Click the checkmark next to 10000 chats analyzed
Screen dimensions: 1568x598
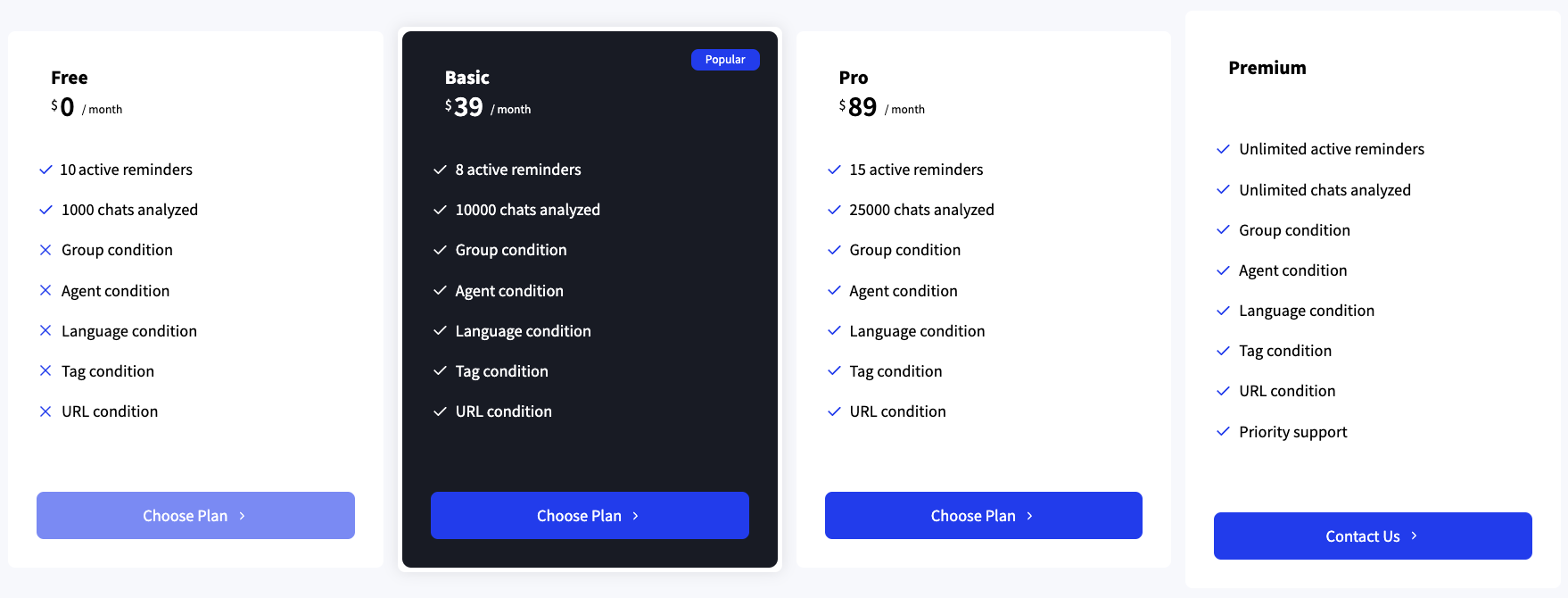pos(440,210)
